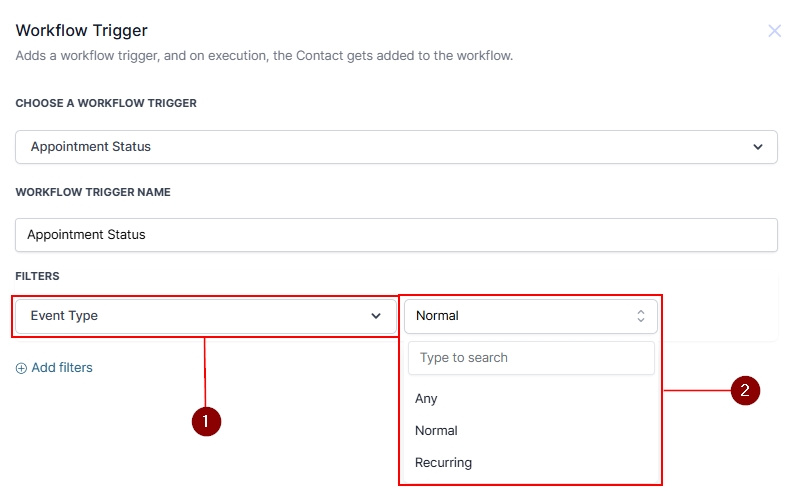Image resolution: width=800 pixels, height=495 pixels.
Task: Click the dialog description text about Contact
Action: coord(264,56)
